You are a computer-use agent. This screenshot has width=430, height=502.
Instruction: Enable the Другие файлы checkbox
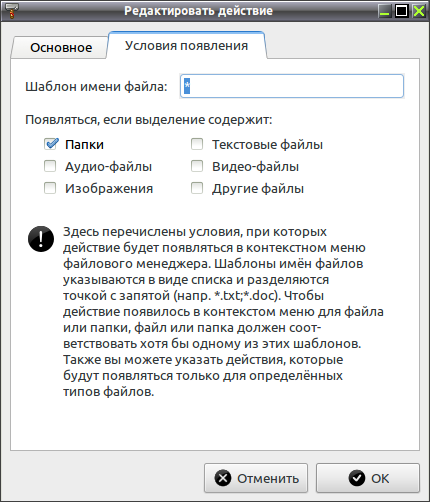197,188
